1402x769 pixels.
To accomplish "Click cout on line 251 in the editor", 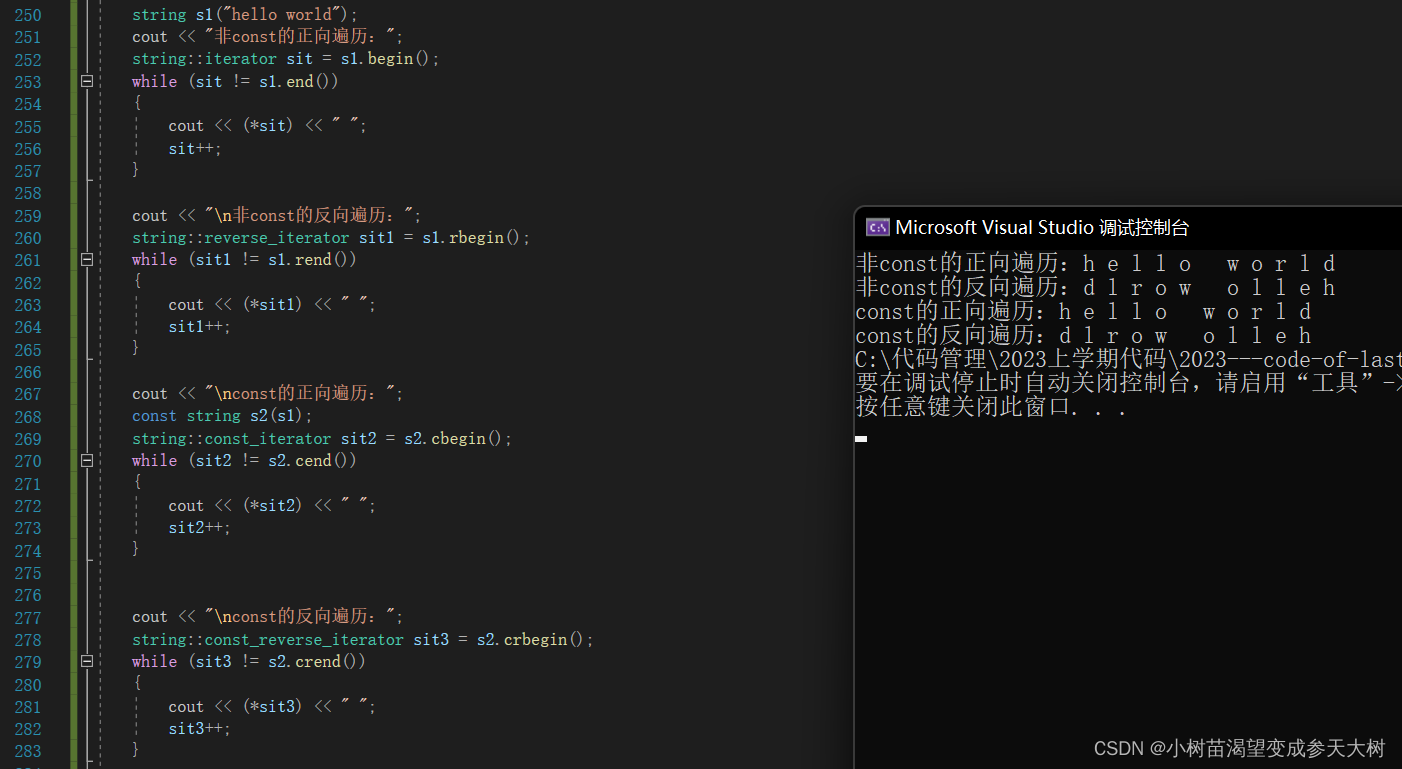I will 150,37.
